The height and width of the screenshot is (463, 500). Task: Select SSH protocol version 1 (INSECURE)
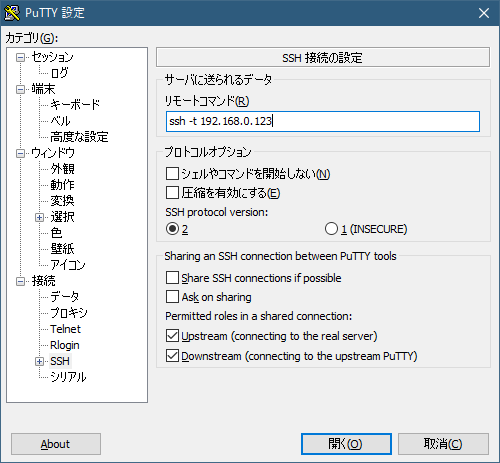[331, 229]
